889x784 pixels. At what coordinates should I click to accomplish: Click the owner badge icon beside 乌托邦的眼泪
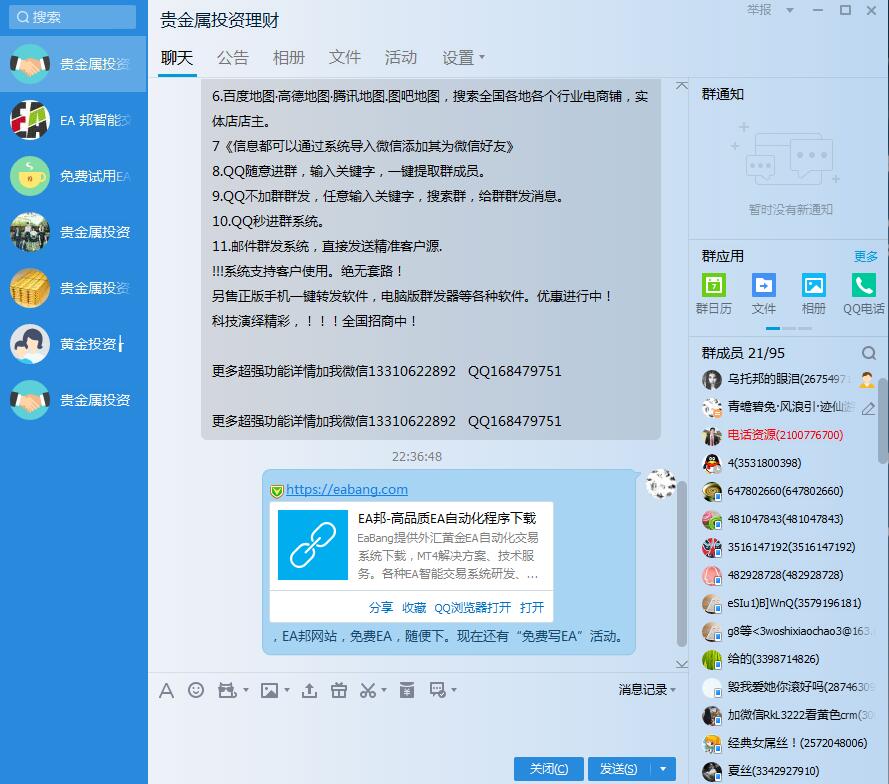click(x=867, y=379)
